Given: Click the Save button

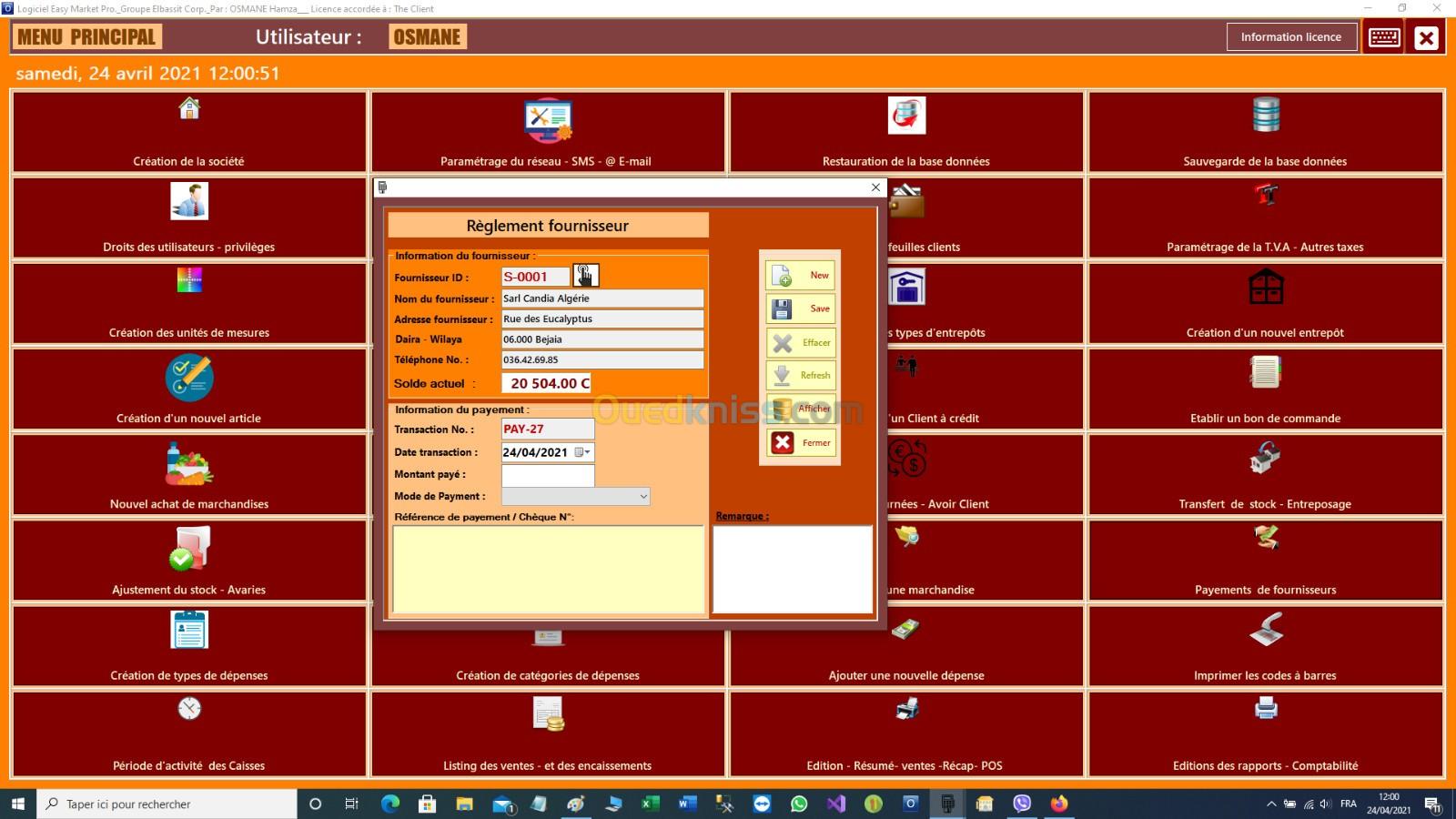Looking at the screenshot, I should (801, 309).
